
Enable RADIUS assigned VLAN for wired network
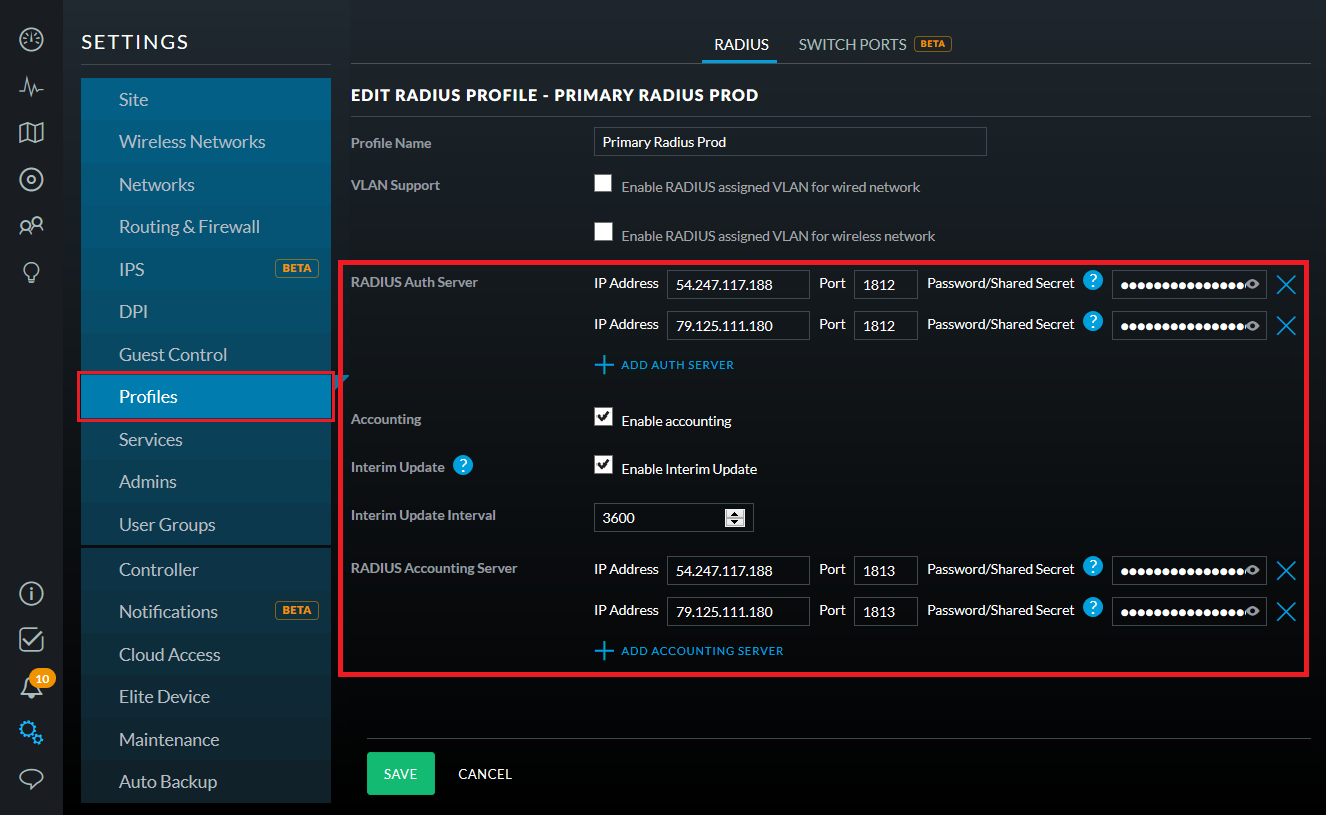point(603,183)
